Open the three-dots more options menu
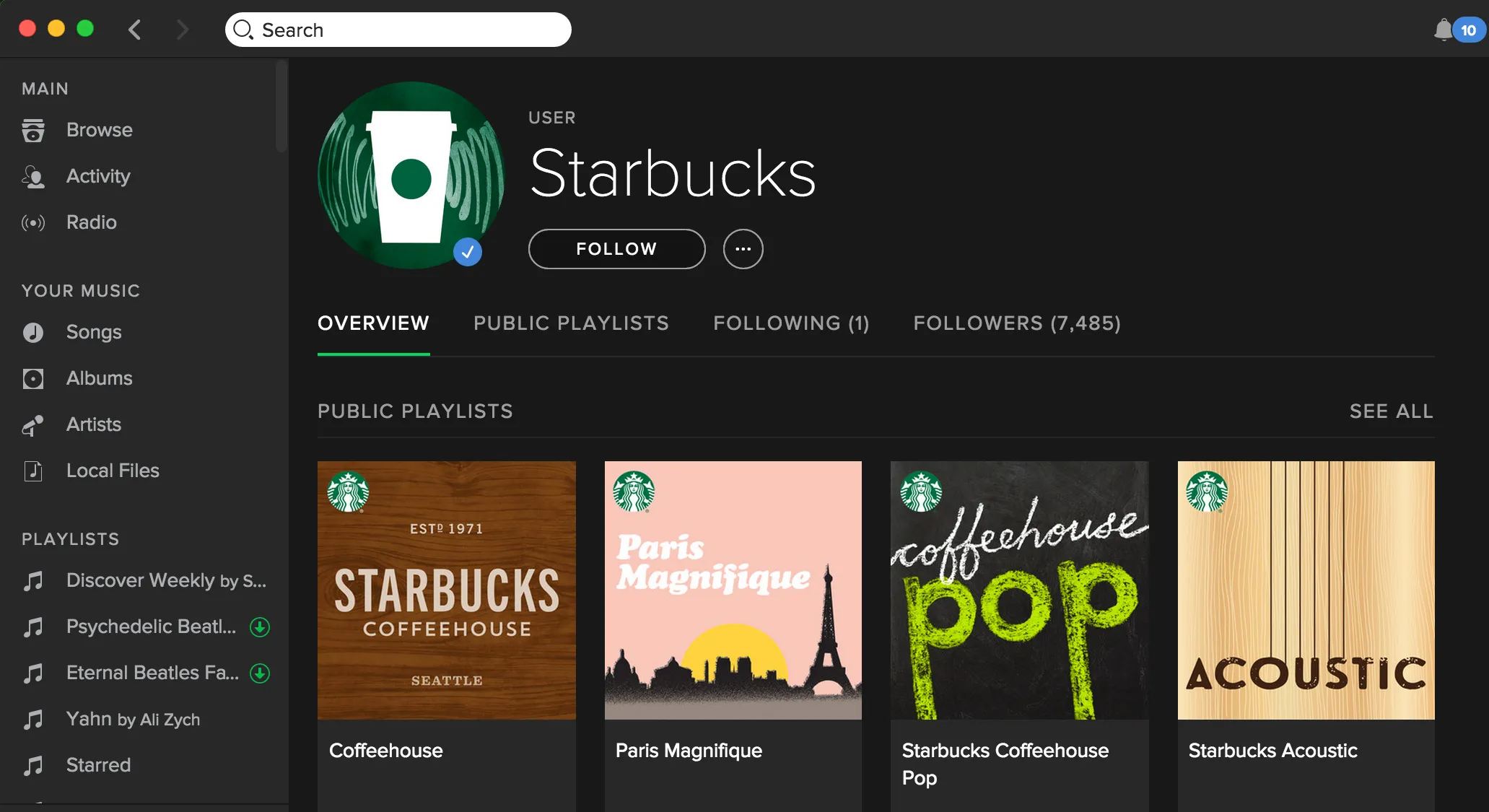 click(x=743, y=249)
